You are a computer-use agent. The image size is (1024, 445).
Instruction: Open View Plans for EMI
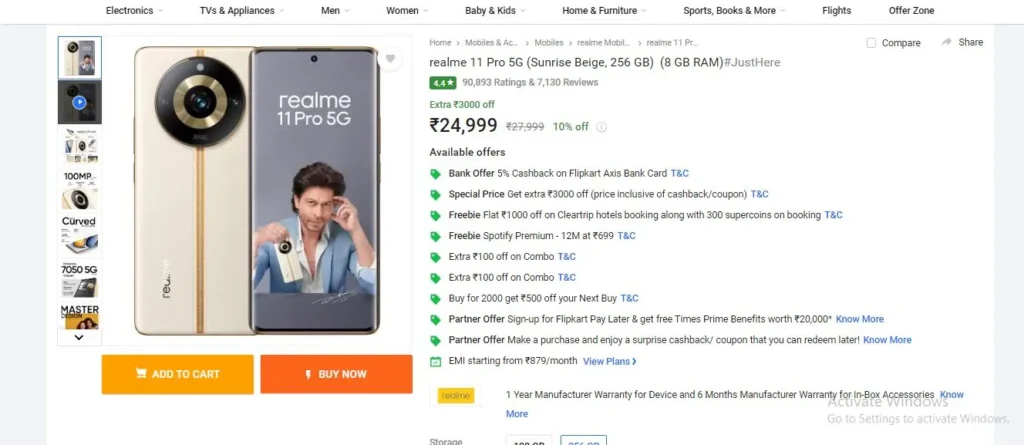[x=609, y=361]
